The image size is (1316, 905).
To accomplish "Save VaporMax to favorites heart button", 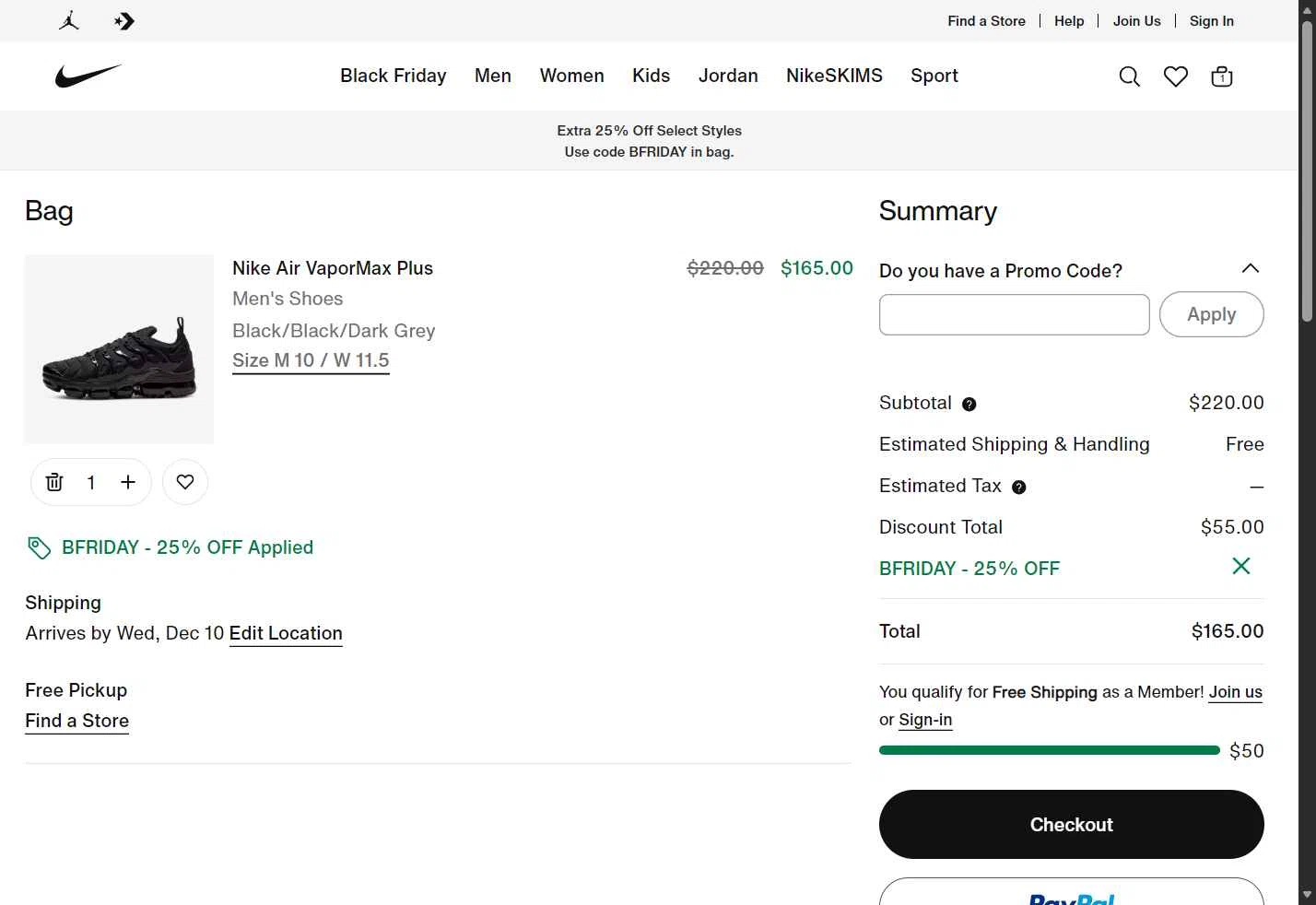I will [185, 482].
